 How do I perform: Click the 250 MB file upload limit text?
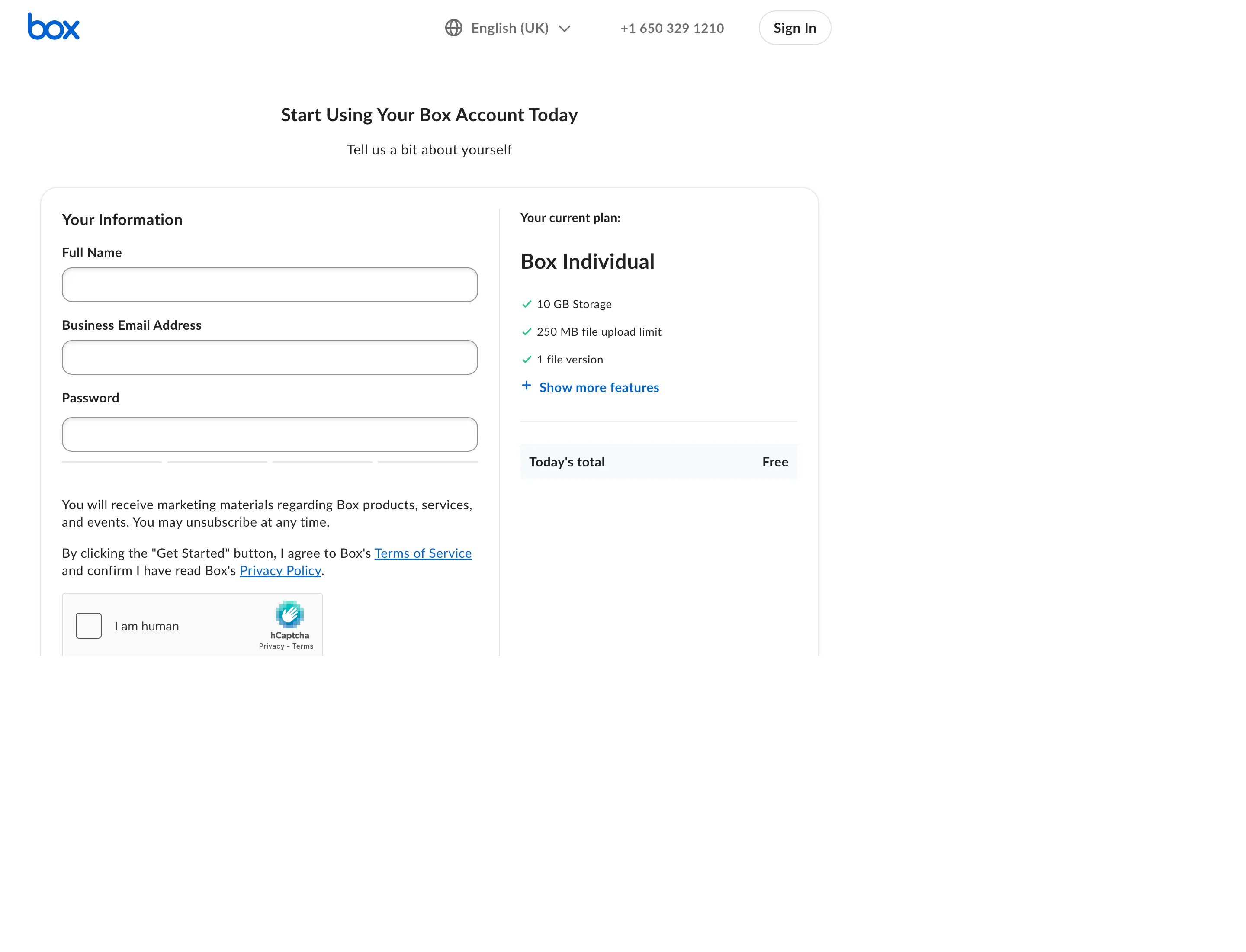click(599, 331)
